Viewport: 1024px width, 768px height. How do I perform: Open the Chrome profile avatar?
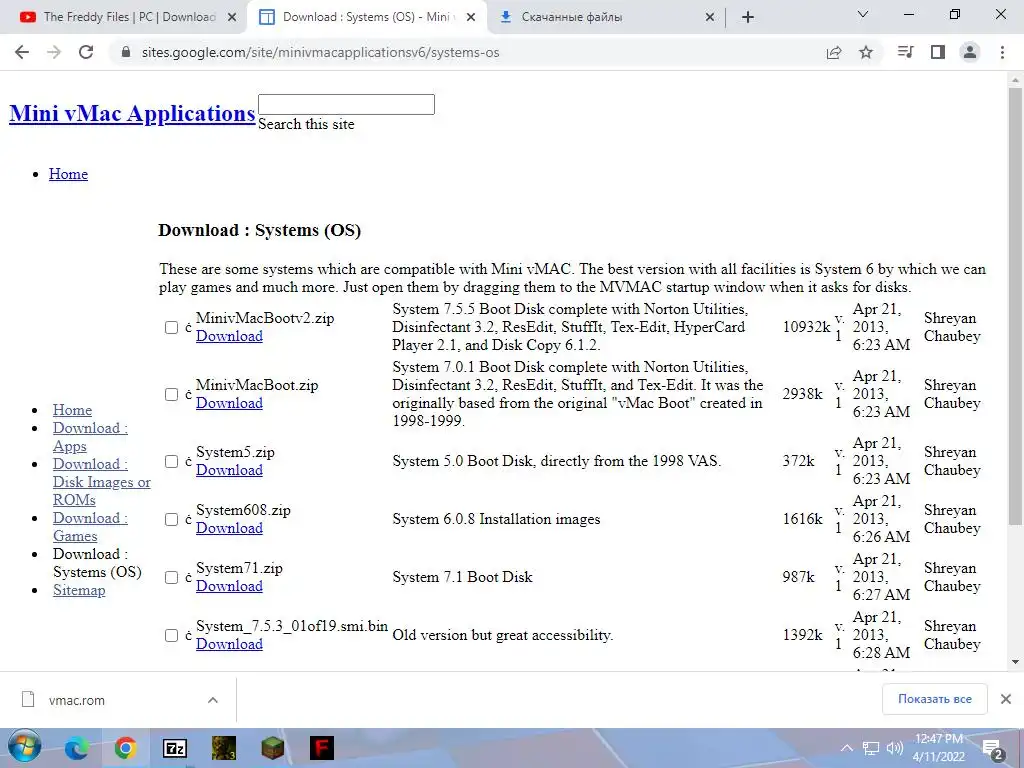970,52
